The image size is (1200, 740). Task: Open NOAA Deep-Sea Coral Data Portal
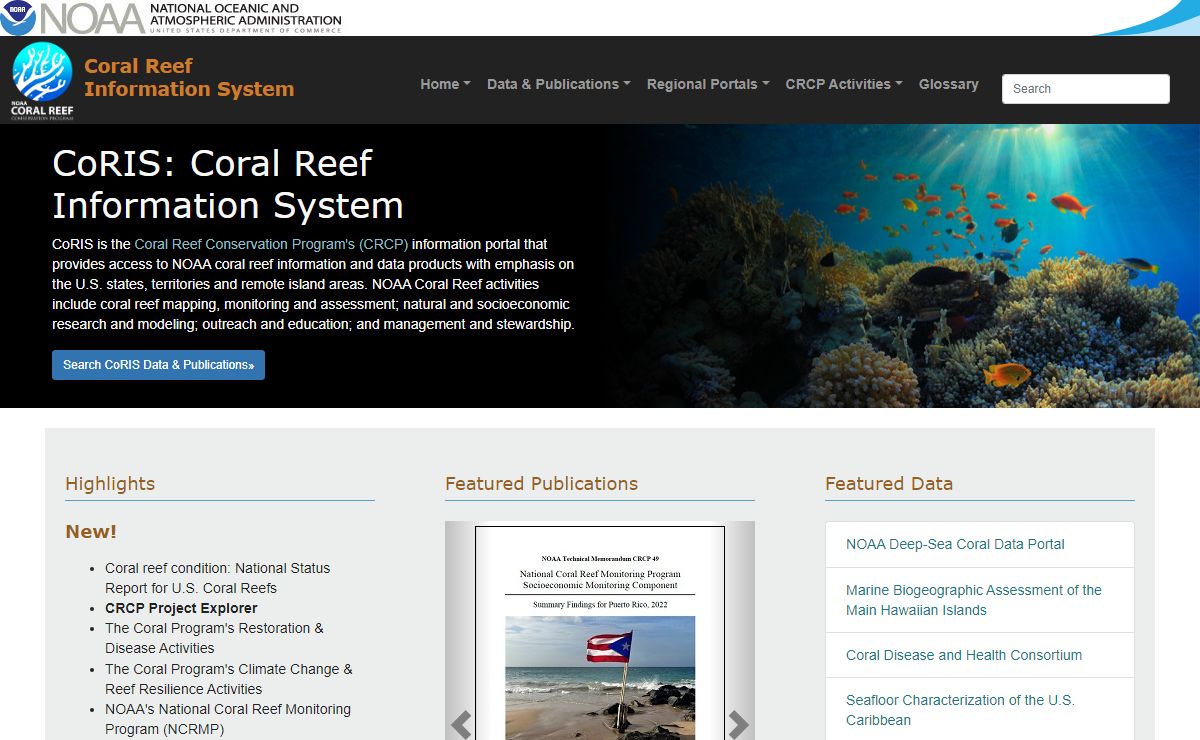955,544
